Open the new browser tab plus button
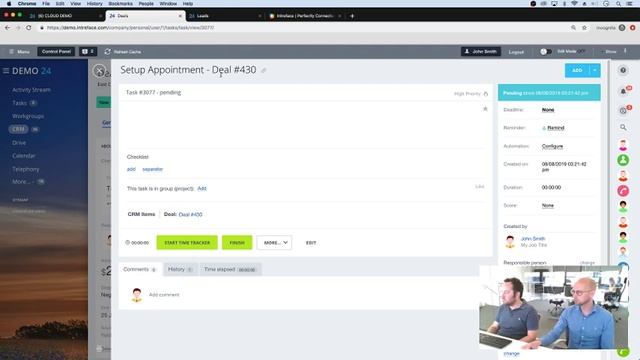Viewport: 640px width, 360px height. (x=352, y=16)
